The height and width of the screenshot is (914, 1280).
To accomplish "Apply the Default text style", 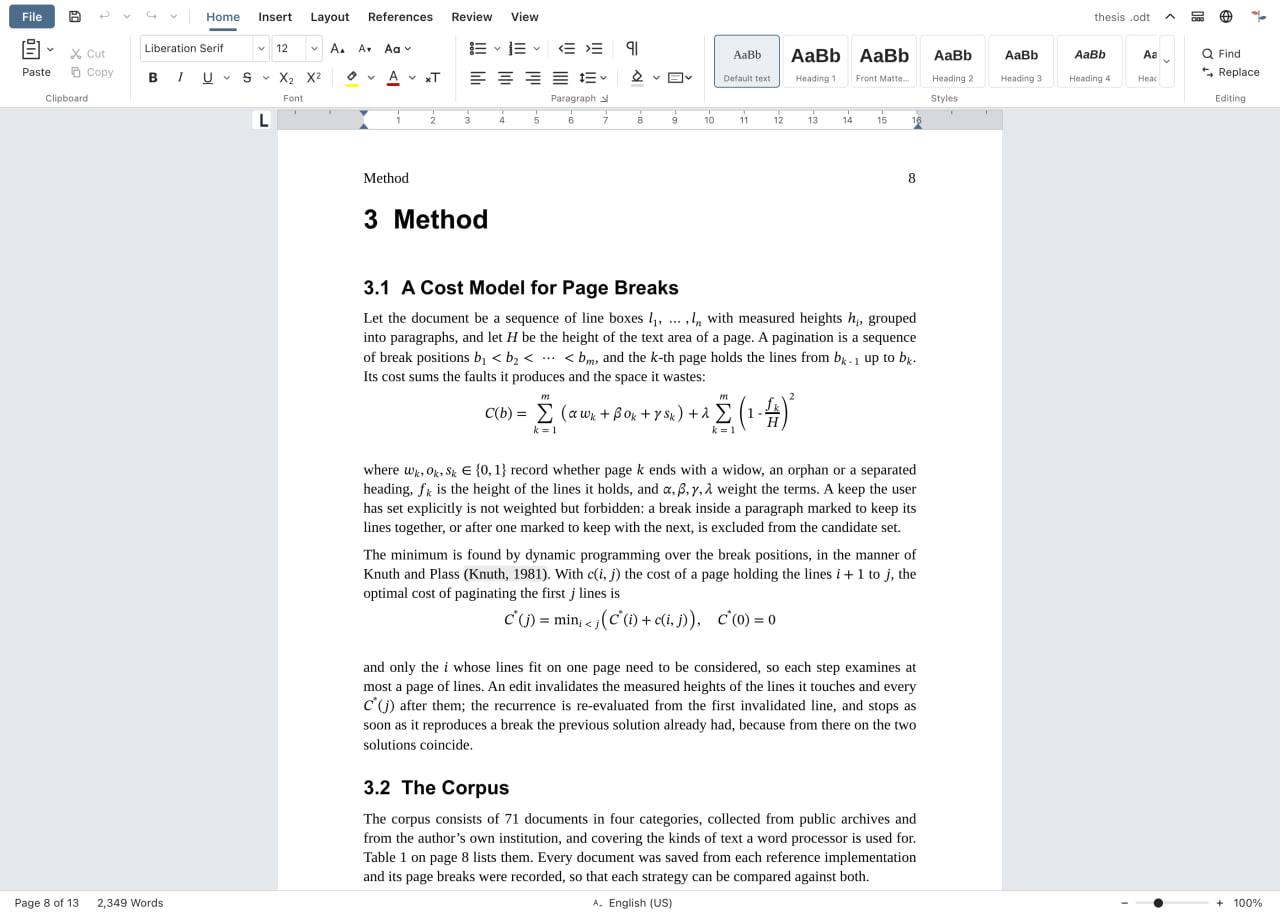I will pyautogui.click(x=747, y=62).
